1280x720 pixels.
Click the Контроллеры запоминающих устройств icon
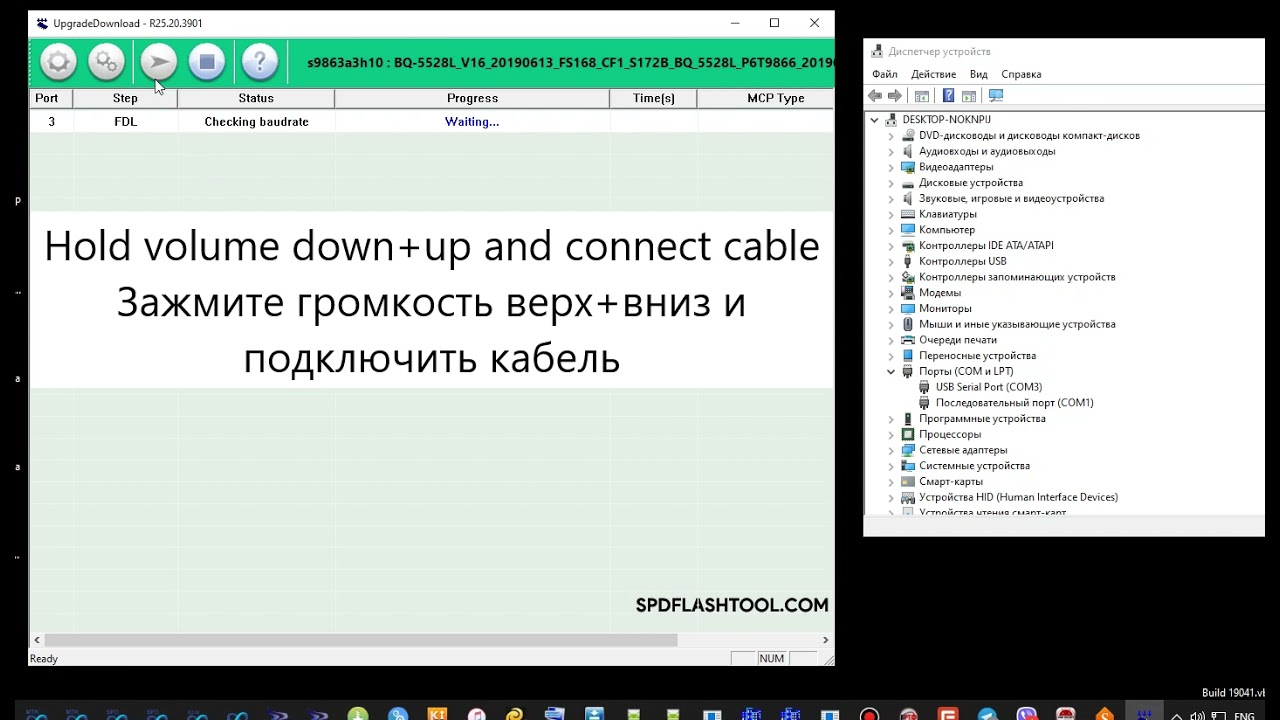tap(908, 277)
